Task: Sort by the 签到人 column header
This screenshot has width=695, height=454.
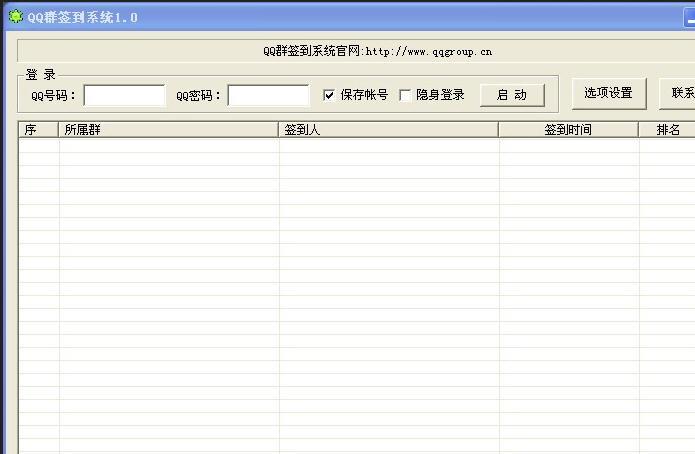Action: pyautogui.click(x=388, y=129)
